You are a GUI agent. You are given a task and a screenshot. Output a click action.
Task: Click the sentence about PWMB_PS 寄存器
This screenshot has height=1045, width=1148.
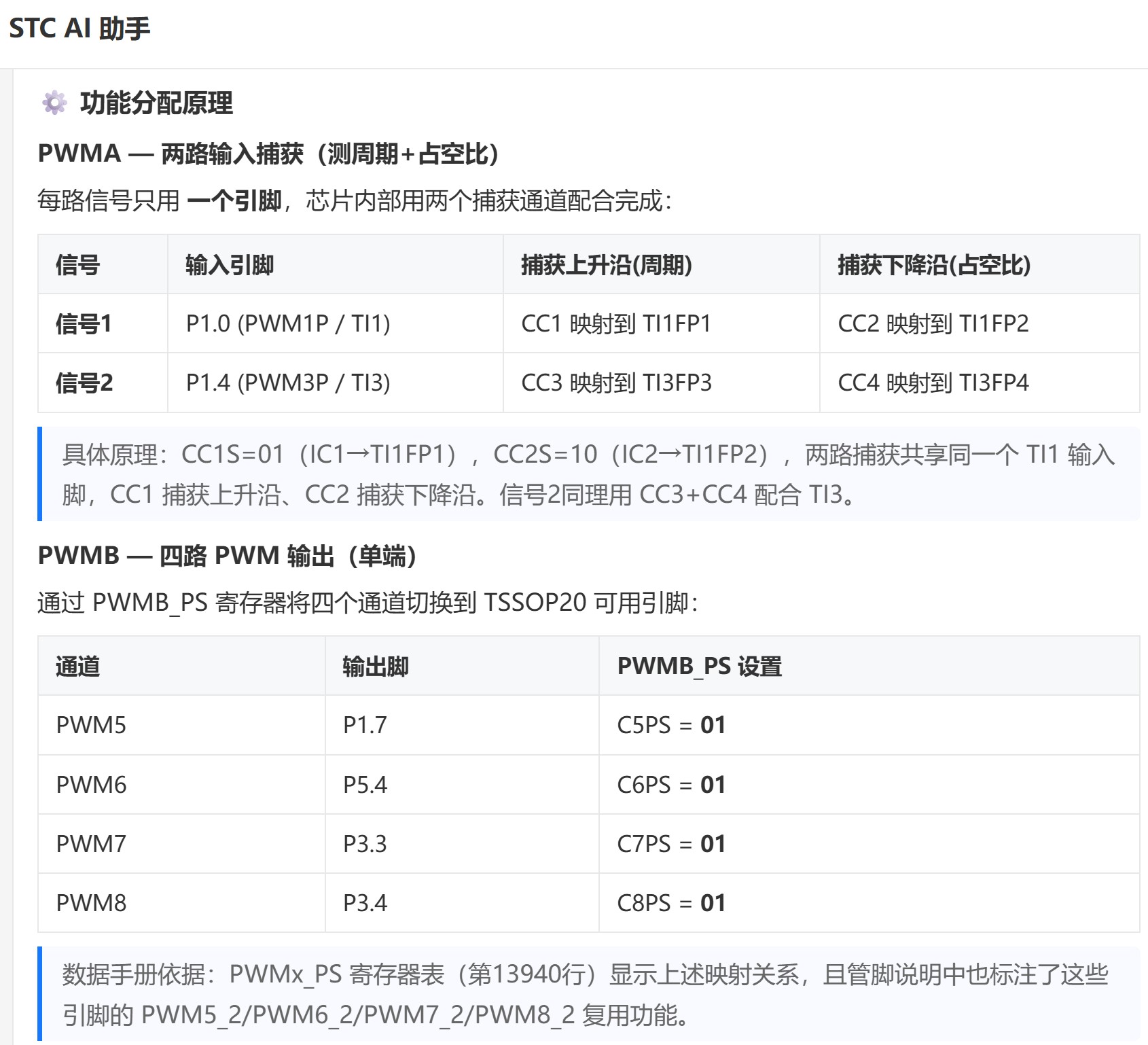pos(367,603)
